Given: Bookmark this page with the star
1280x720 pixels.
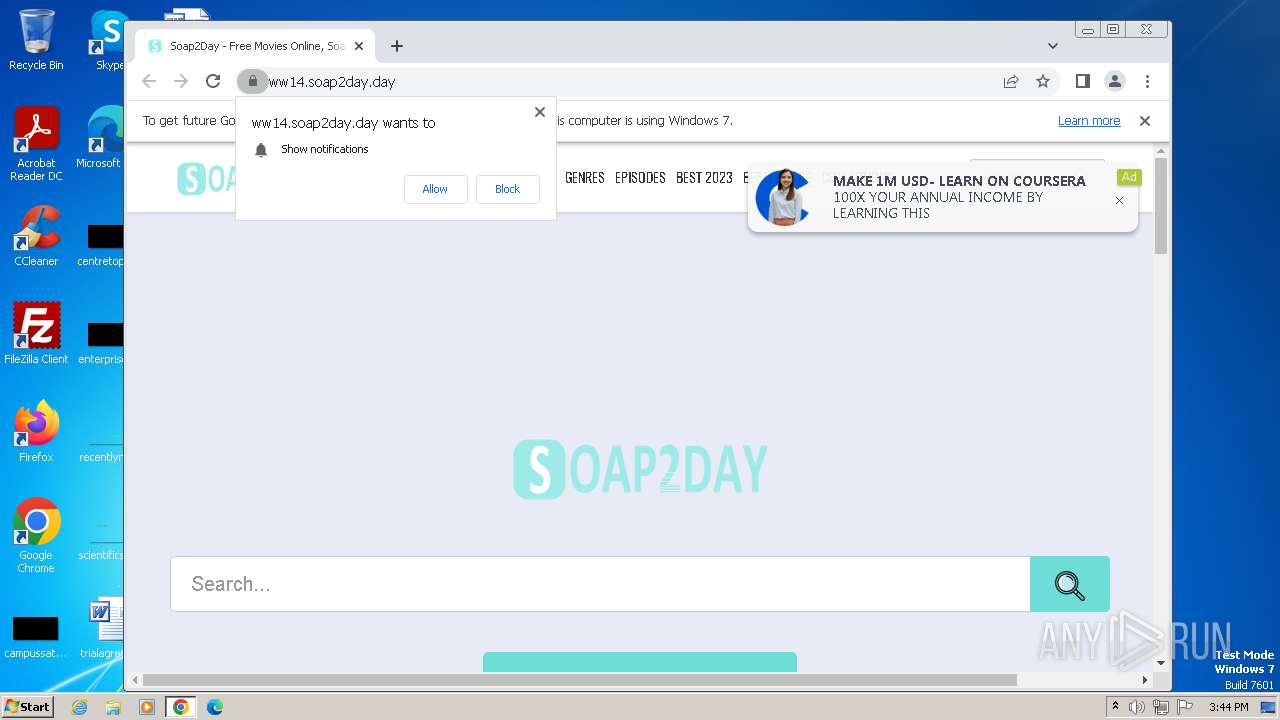Looking at the screenshot, I should pos(1043,81).
